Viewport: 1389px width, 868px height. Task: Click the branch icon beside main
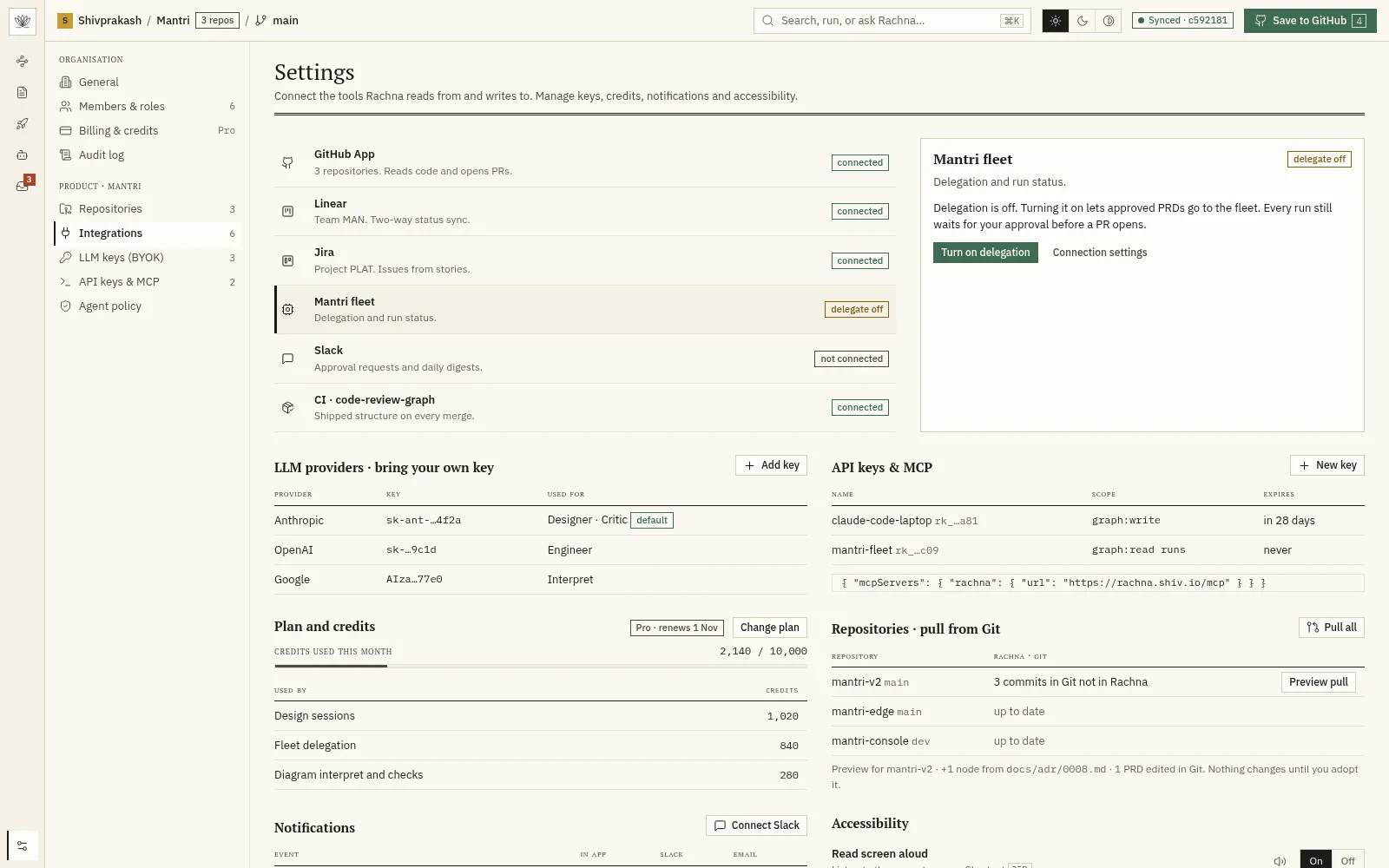260,21
